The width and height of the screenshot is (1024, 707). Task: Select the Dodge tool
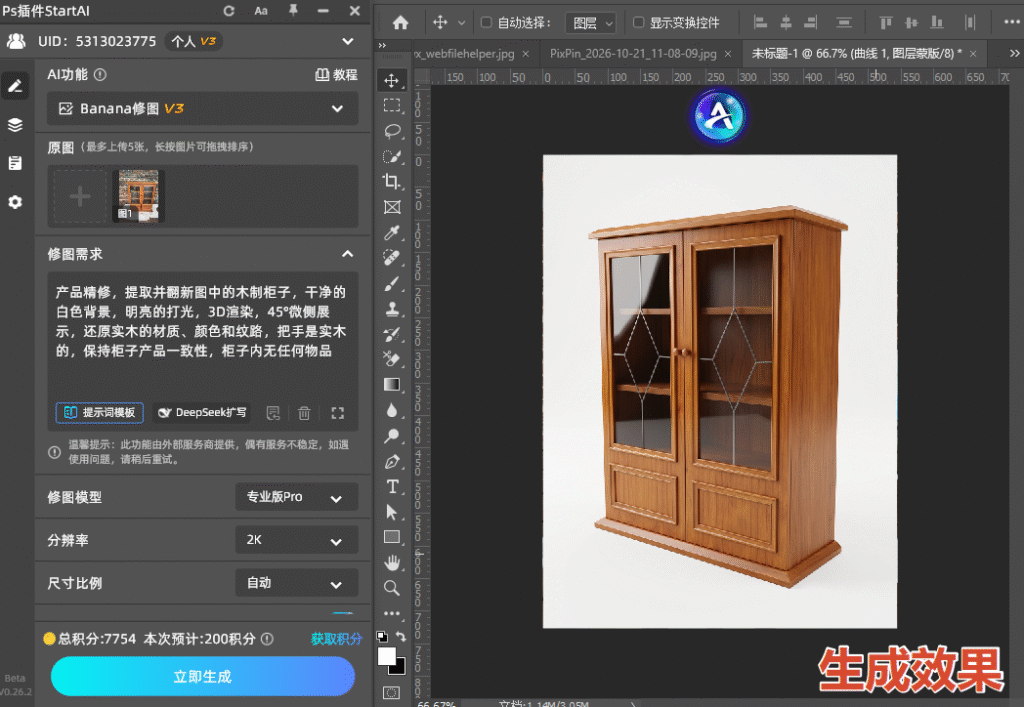tap(392, 435)
